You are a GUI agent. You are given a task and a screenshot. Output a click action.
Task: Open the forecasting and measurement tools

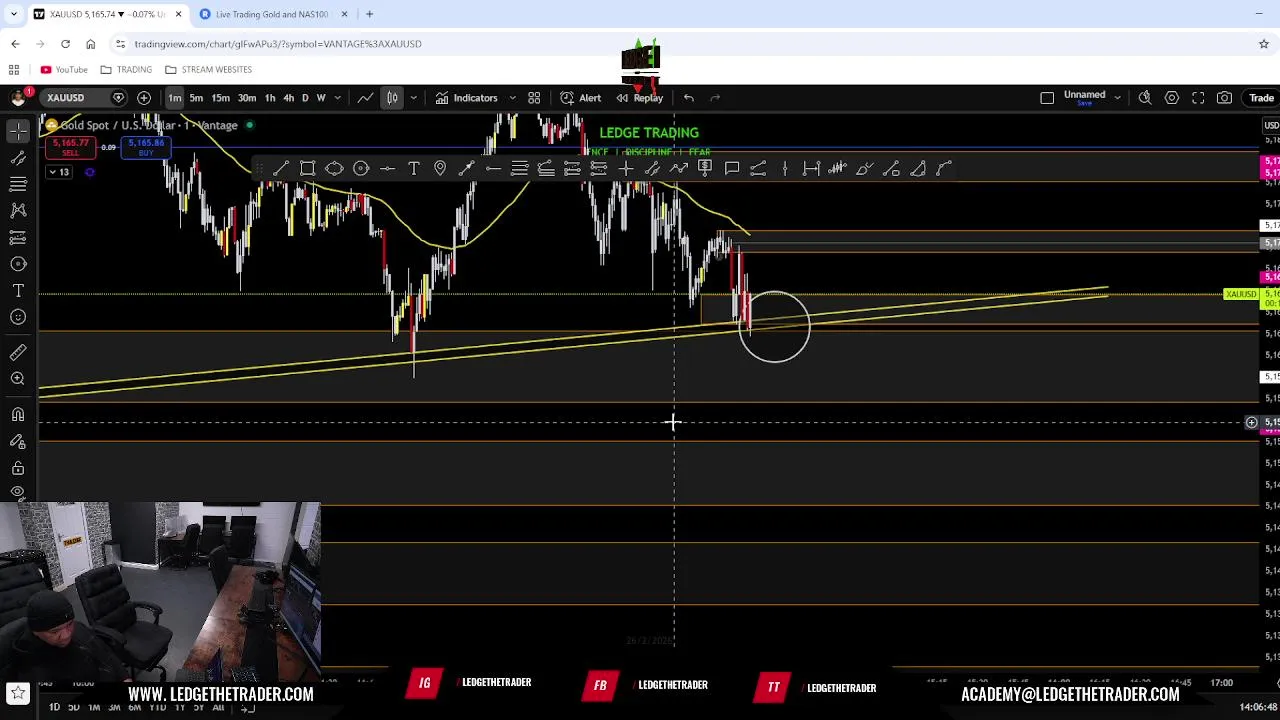(x=18, y=237)
